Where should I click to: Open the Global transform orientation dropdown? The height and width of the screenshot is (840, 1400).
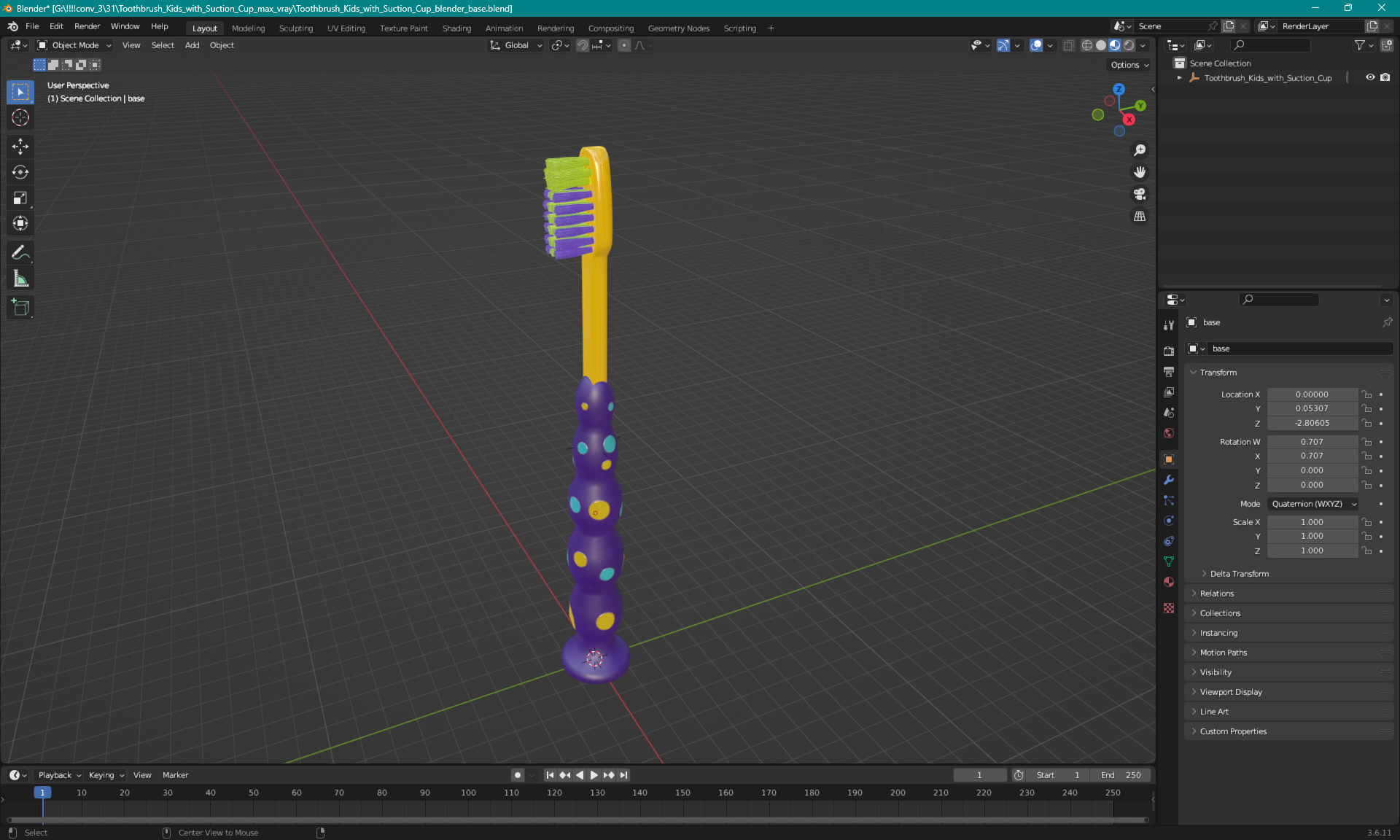[516, 45]
